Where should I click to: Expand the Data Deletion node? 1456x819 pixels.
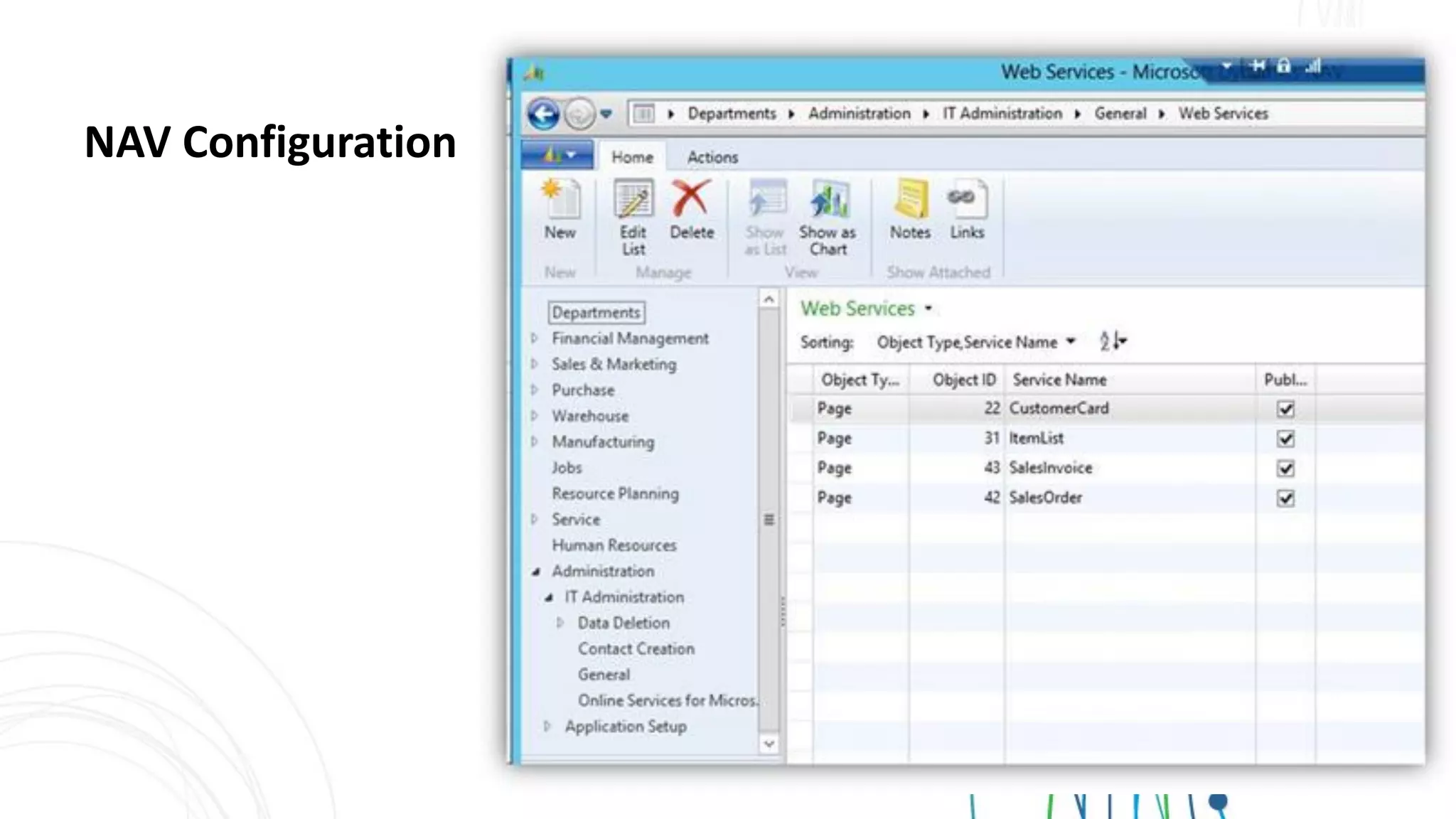click(x=560, y=623)
